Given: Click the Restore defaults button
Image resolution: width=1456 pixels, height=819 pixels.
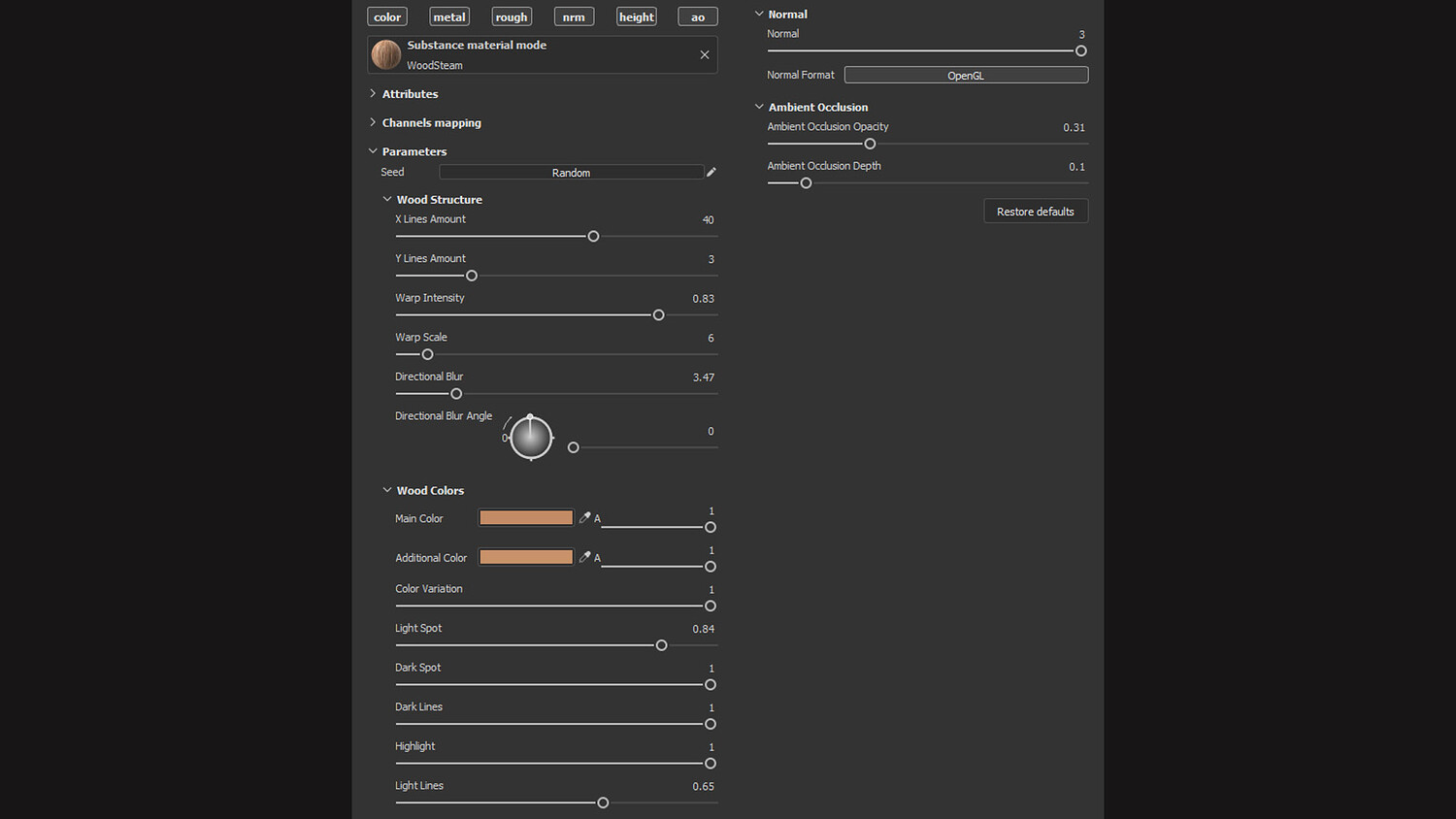Looking at the screenshot, I should [1036, 212].
